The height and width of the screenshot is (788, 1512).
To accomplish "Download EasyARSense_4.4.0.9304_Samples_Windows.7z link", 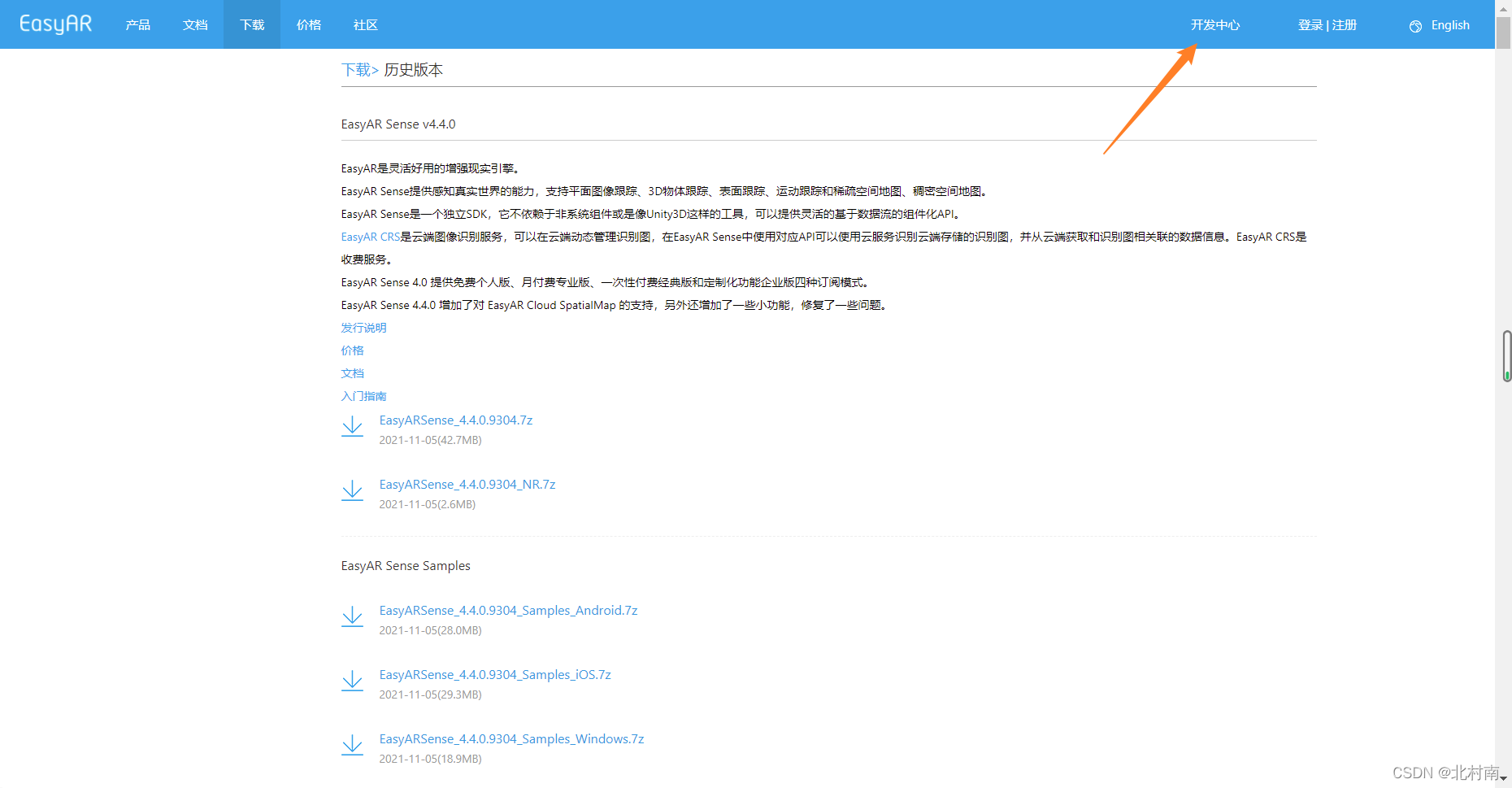I will click(x=511, y=739).
